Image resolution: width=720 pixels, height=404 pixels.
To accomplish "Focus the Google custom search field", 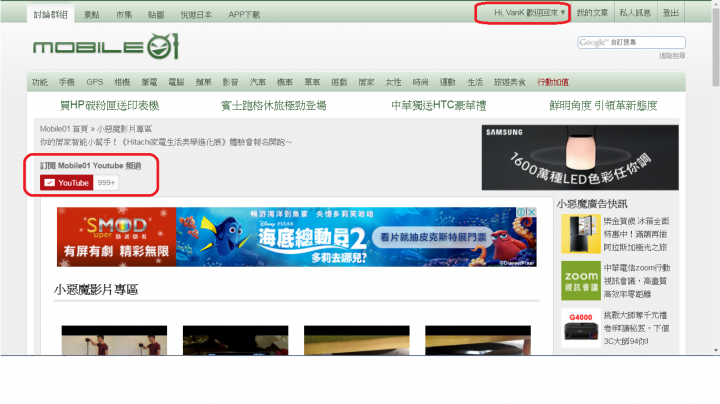I will pyautogui.click(x=631, y=42).
